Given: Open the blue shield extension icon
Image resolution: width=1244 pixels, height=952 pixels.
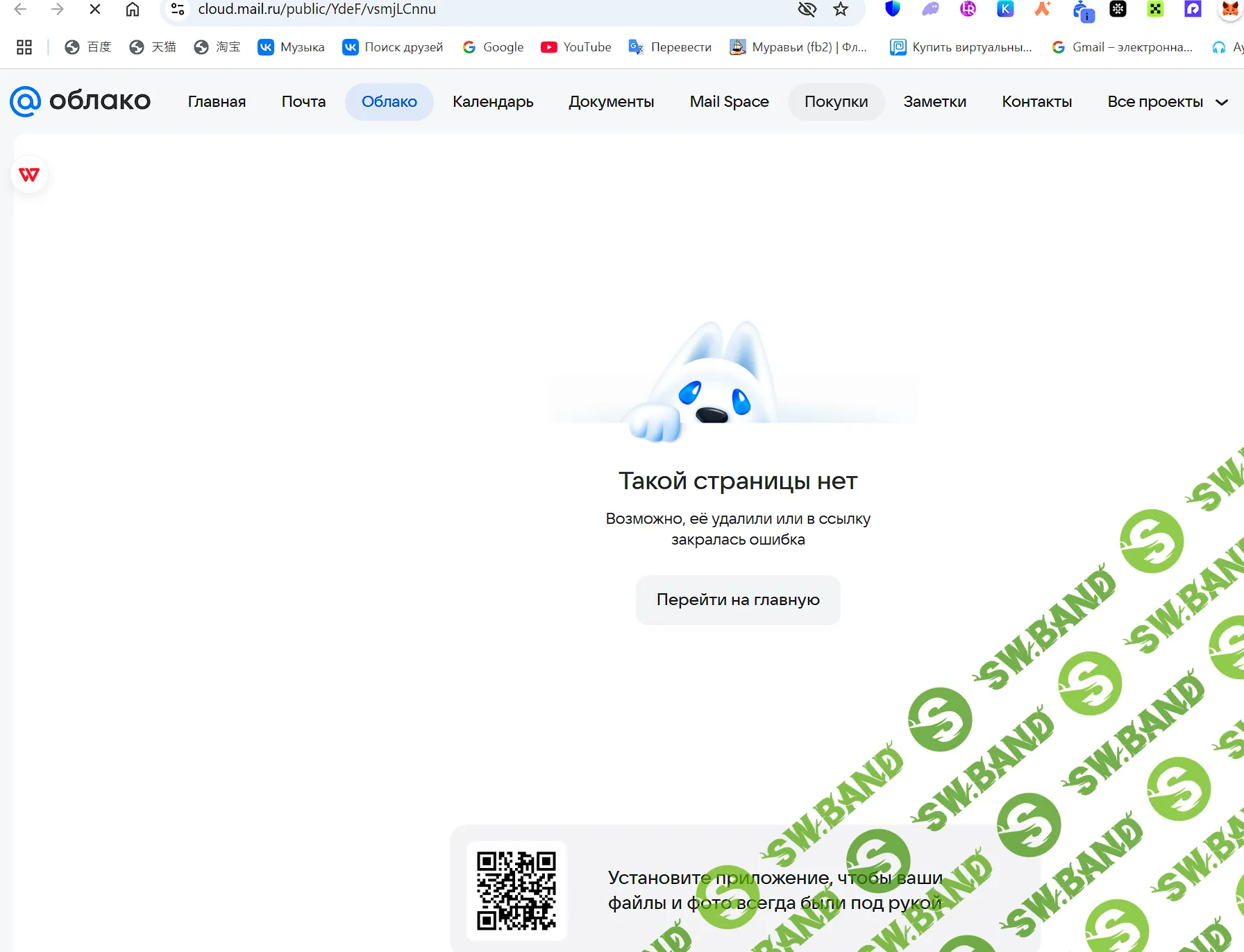Looking at the screenshot, I should pos(893,9).
